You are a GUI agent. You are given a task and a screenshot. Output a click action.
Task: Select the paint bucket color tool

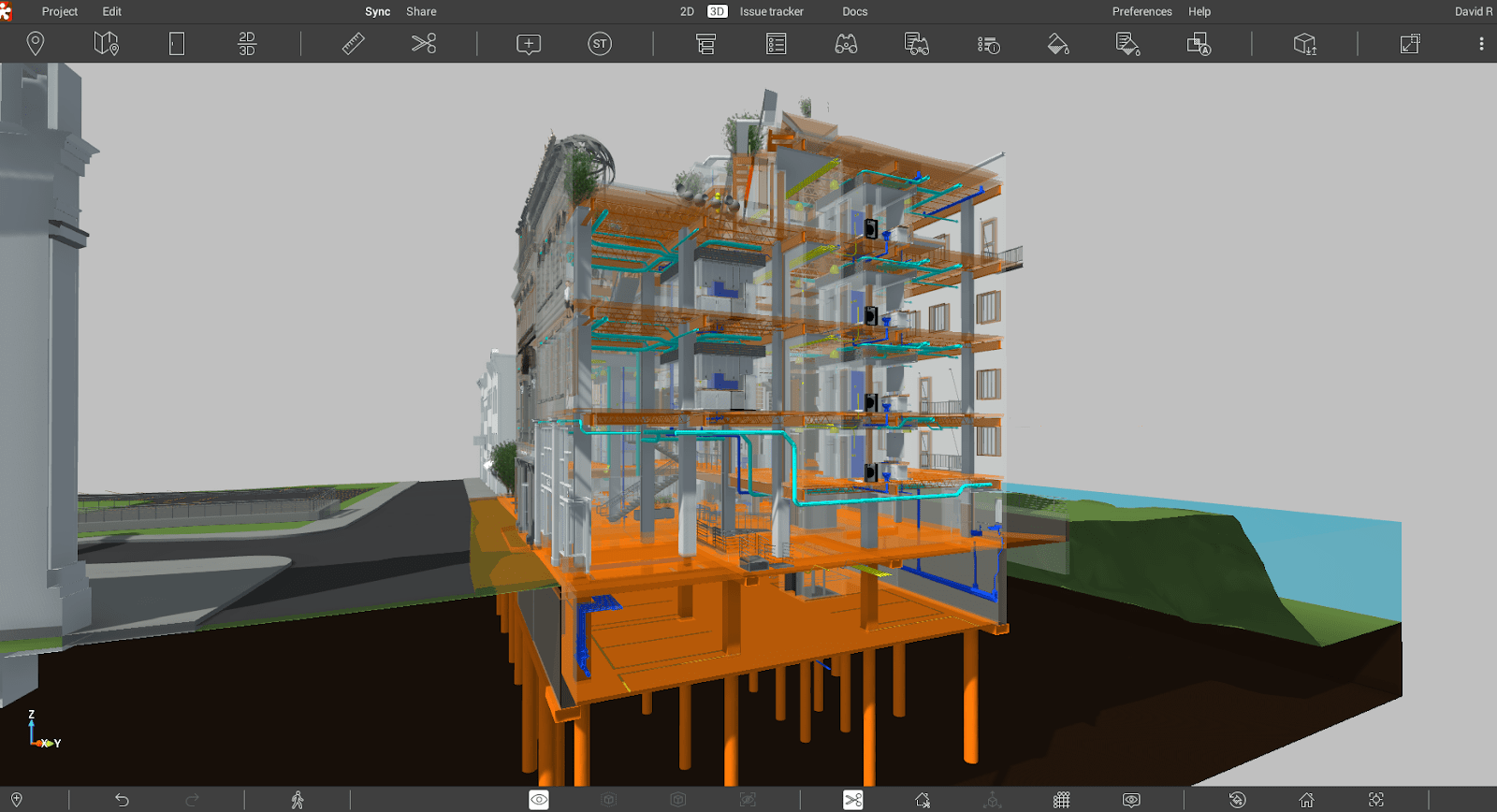(1058, 44)
